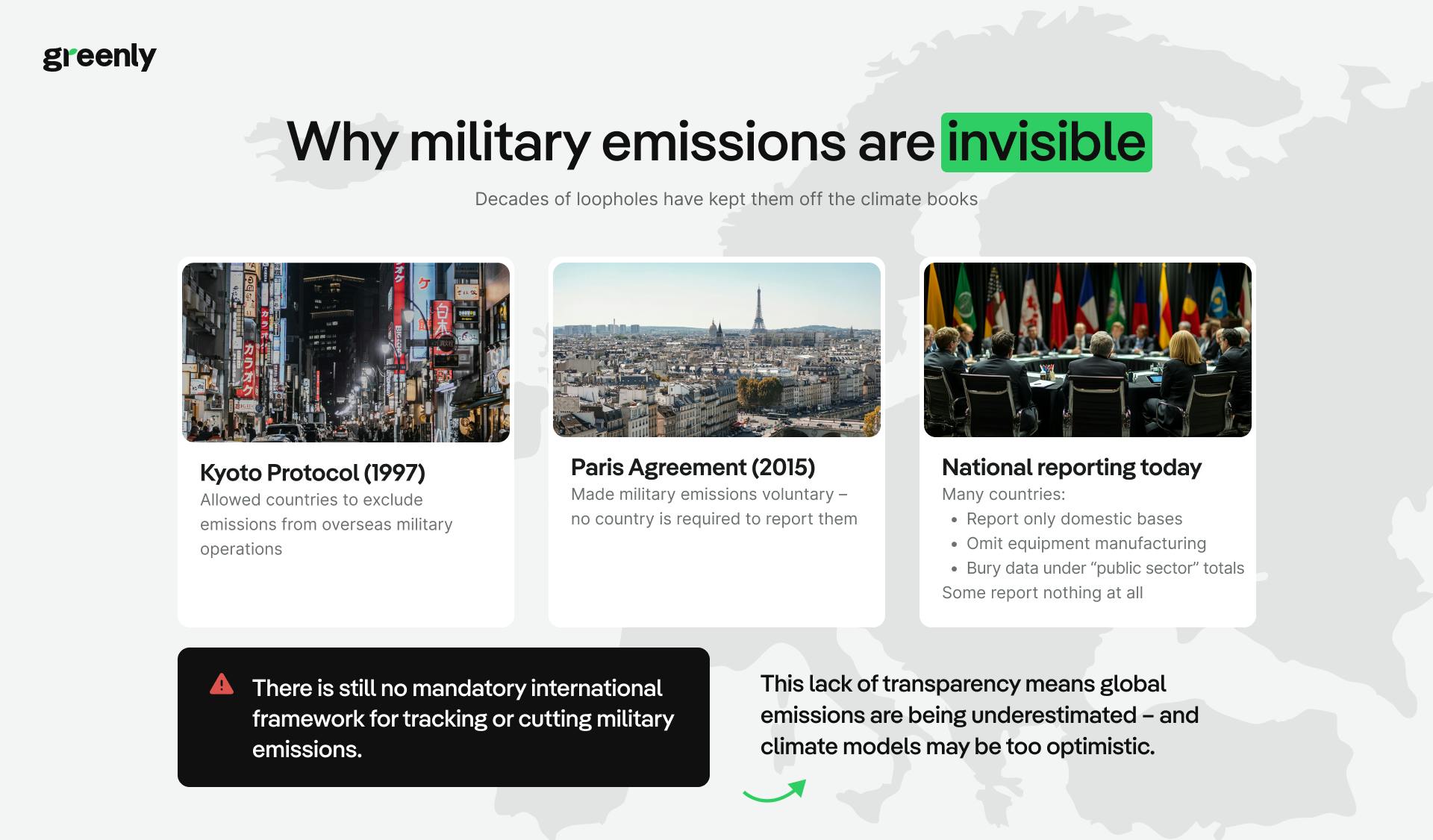Open the Paris Eiffel Tower photo
The image size is (1433, 840).
[716, 349]
